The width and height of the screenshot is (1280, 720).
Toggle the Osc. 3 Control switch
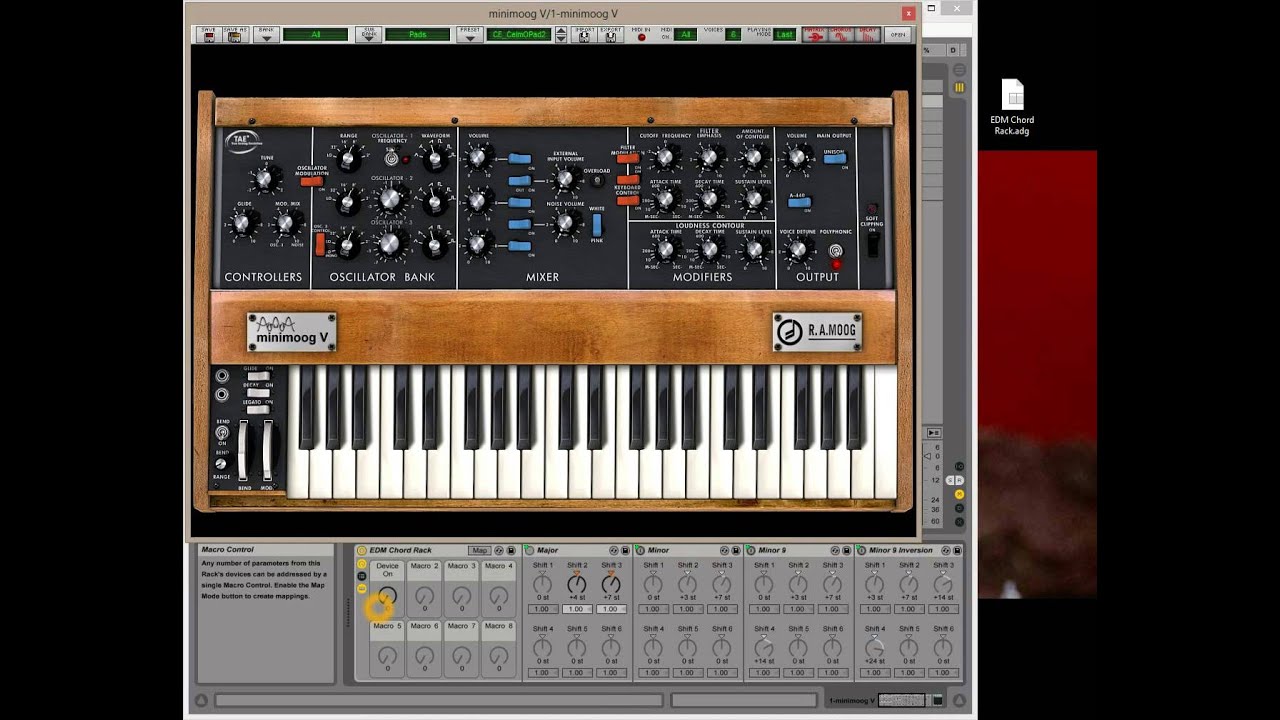coord(320,244)
